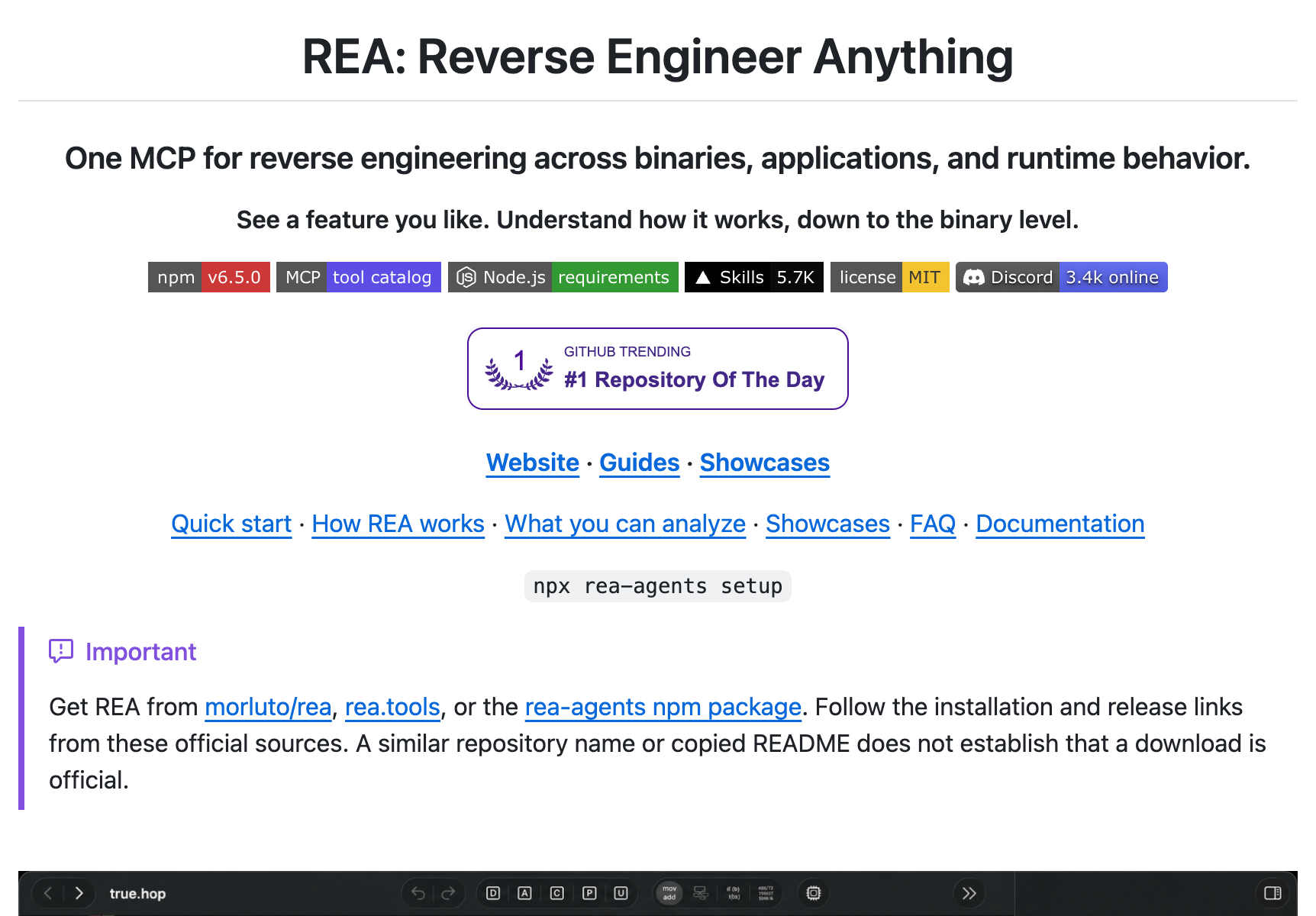Jump to the FAQ section
Viewport: 1316px width, 916px height.
click(x=933, y=524)
